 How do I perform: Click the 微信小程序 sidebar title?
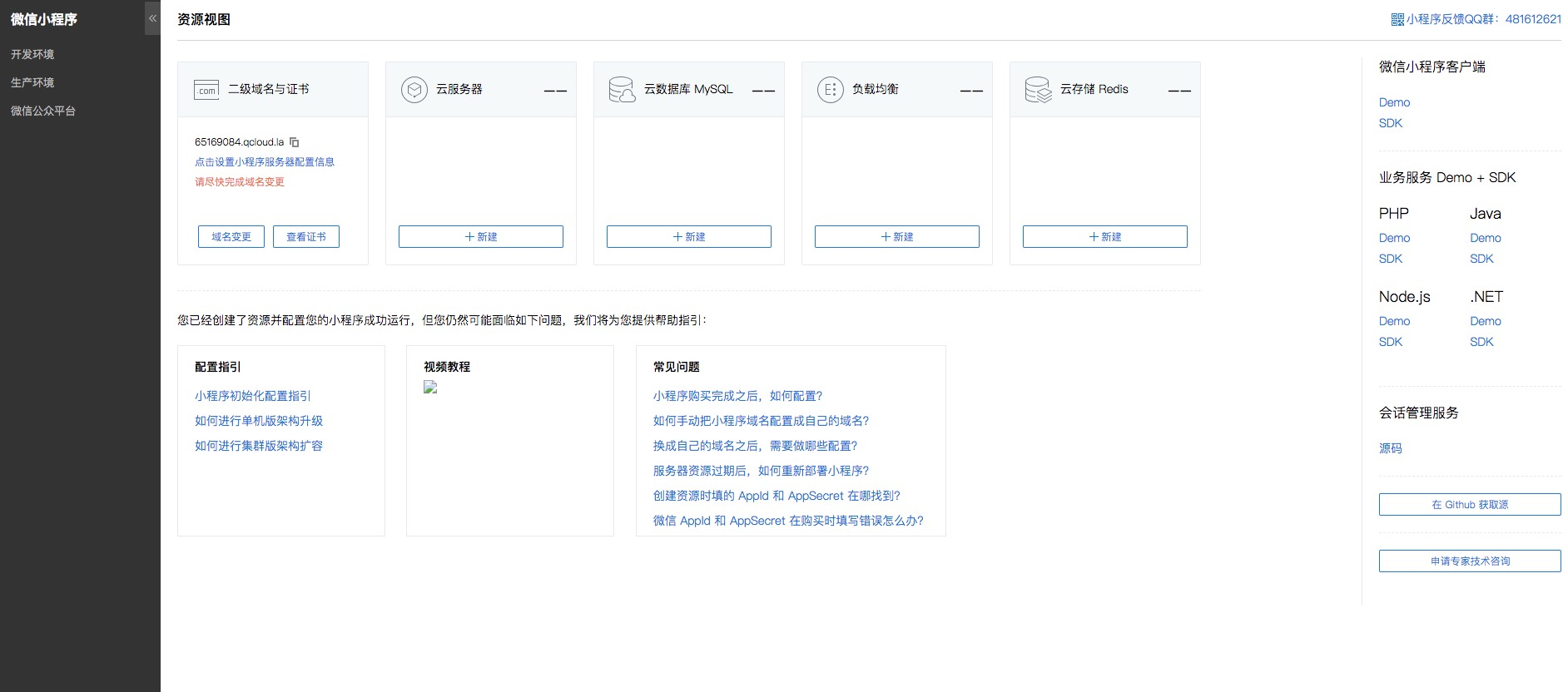click(44, 19)
